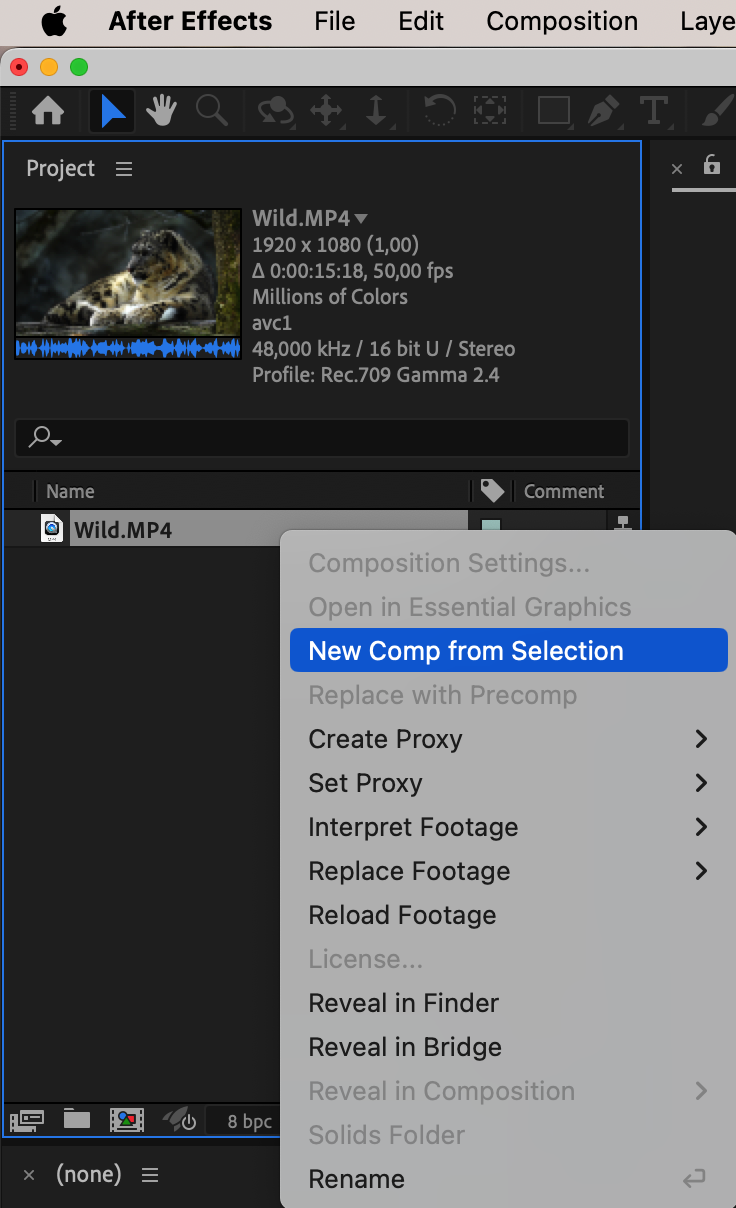Close the (none) timeline panel tab
The image size is (736, 1208).
(x=29, y=1176)
